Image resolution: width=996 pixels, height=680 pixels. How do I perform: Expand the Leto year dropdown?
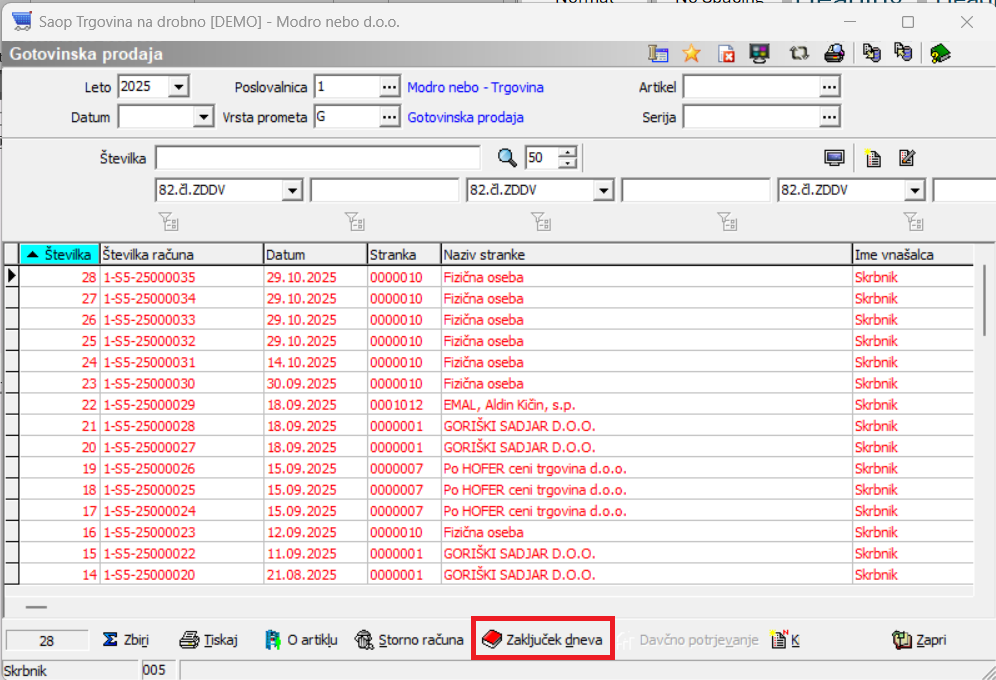(179, 86)
